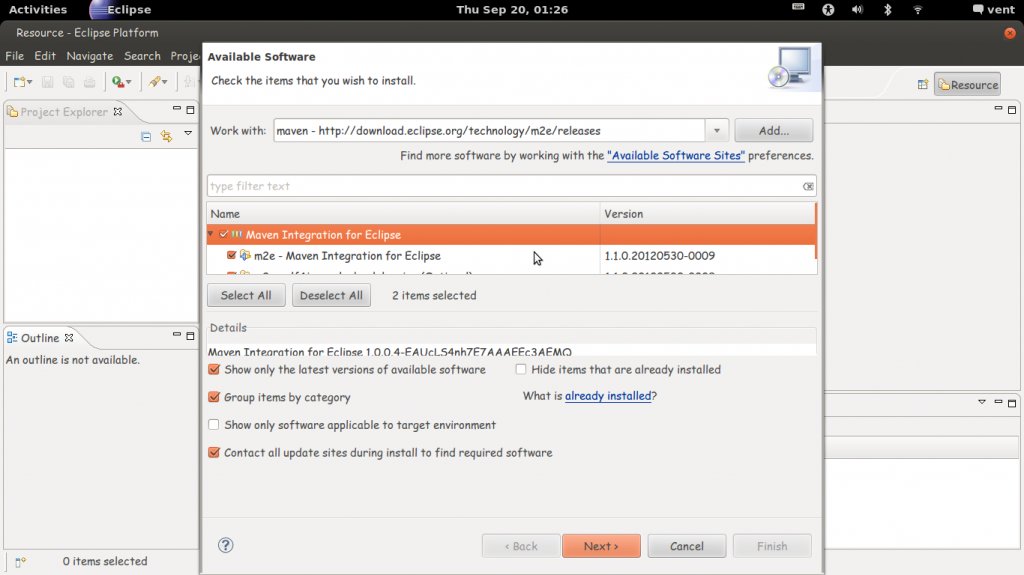1024x575 pixels.
Task: Collapse the Maven Integration for Eclipse category
Action: pos(211,234)
